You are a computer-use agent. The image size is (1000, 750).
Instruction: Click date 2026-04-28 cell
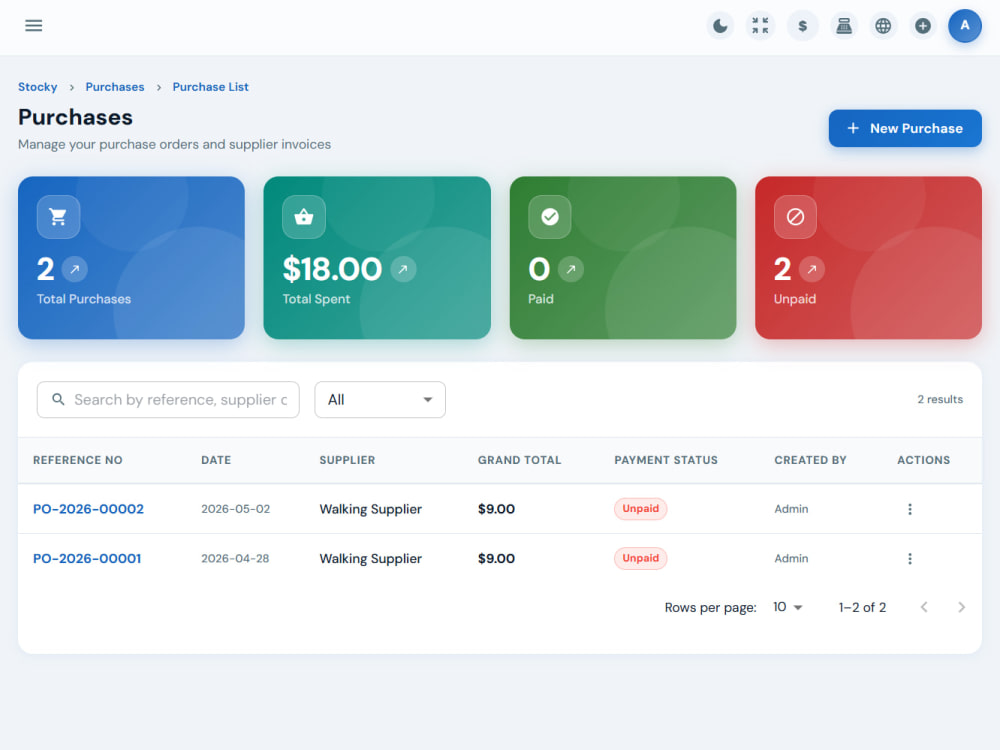point(235,559)
